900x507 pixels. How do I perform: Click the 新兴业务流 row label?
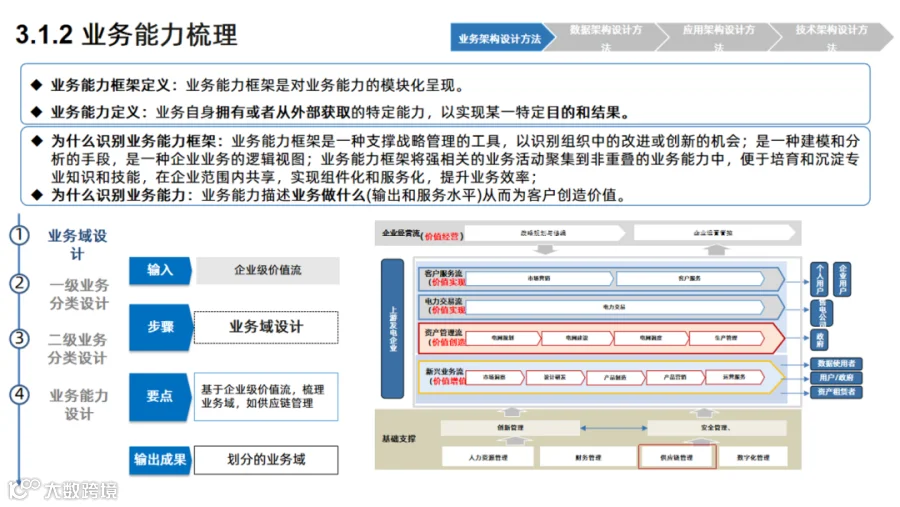tap(444, 371)
